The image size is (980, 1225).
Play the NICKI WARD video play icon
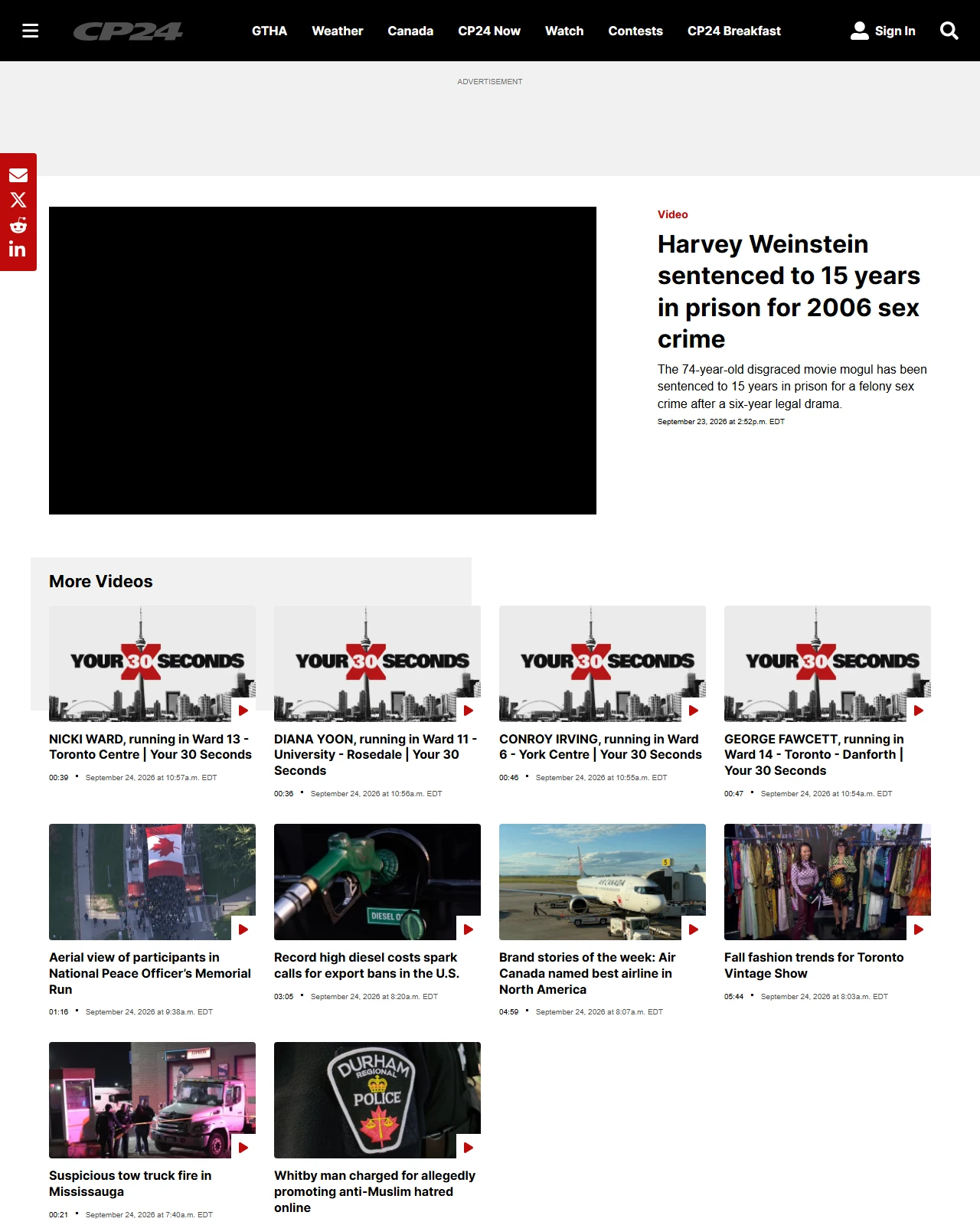pos(243,710)
